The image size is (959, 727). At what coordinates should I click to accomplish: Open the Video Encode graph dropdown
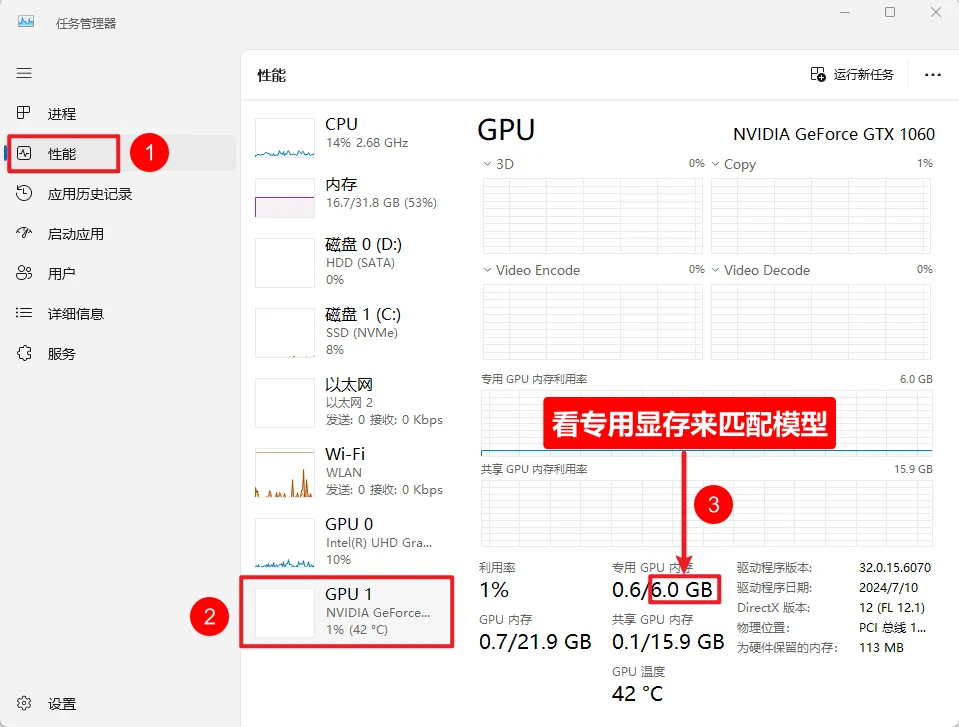[488, 270]
